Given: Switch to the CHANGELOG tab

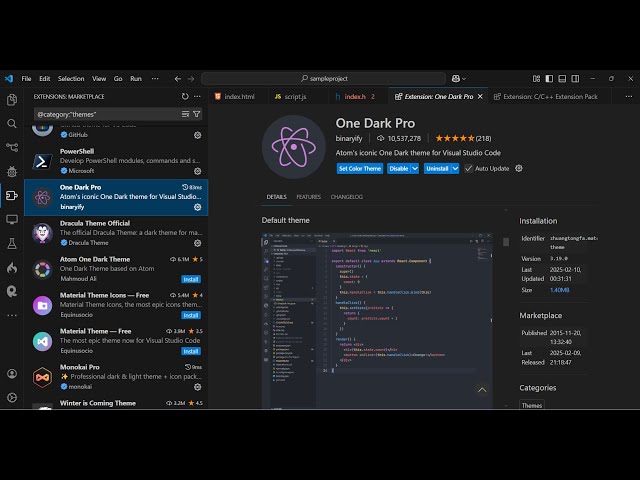Looking at the screenshot, I should (346, 197).
